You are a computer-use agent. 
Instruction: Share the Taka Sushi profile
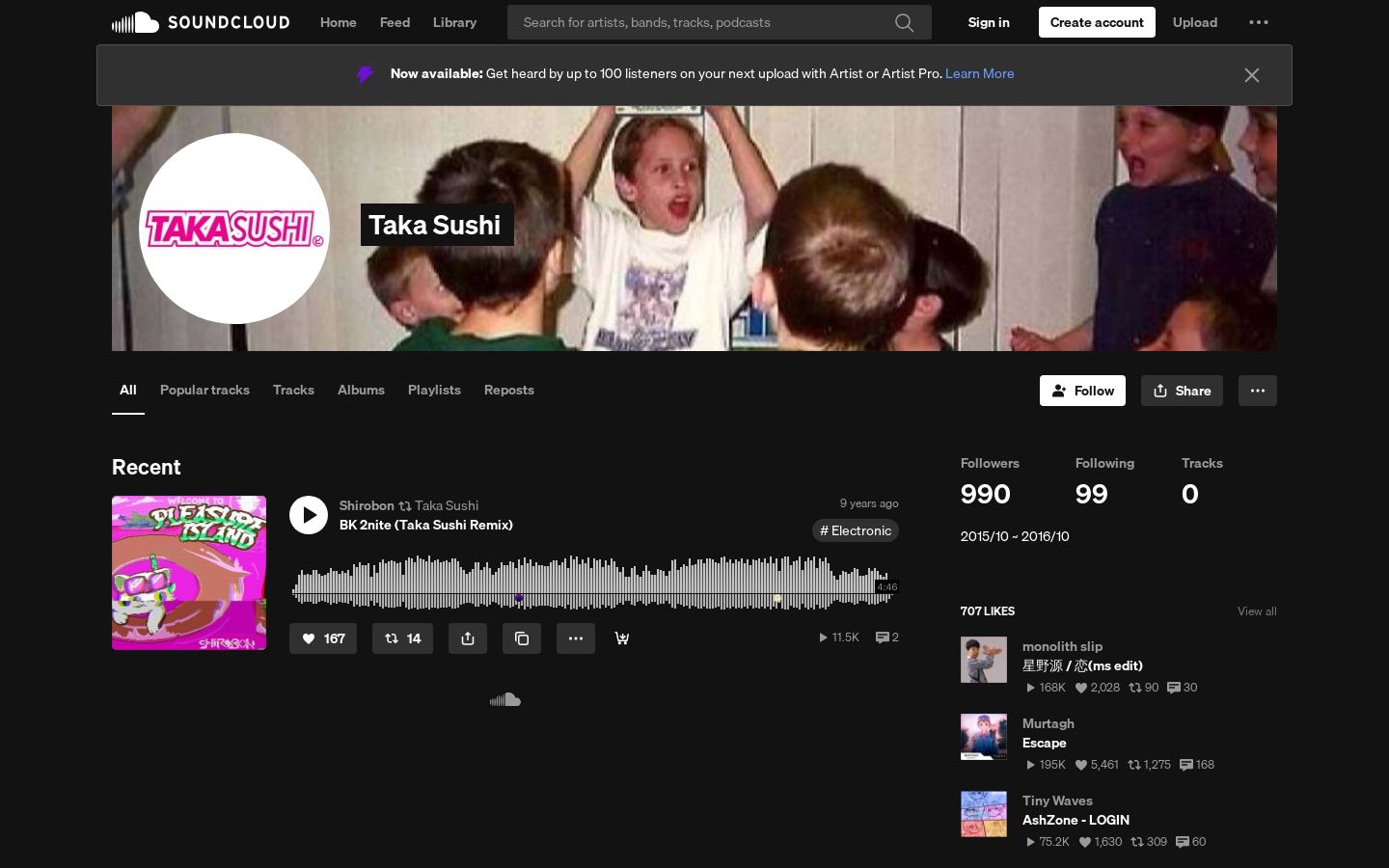[1182, 391]
